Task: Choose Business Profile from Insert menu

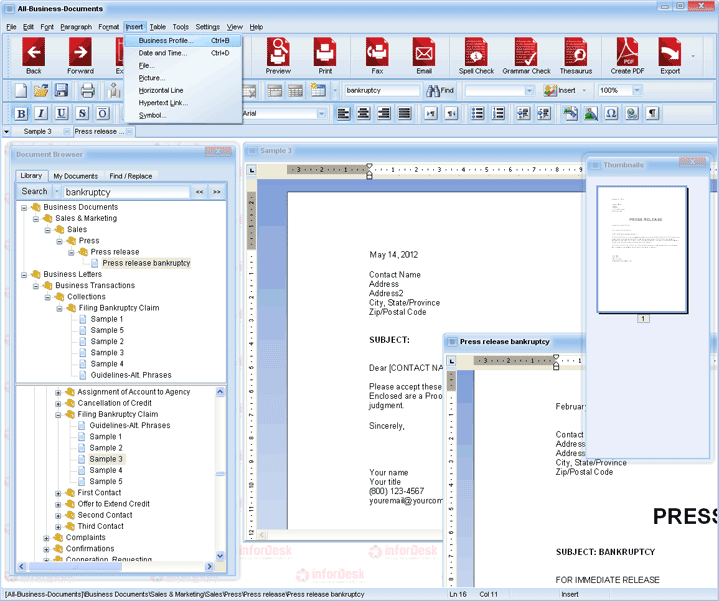Action: click(183, 40)
